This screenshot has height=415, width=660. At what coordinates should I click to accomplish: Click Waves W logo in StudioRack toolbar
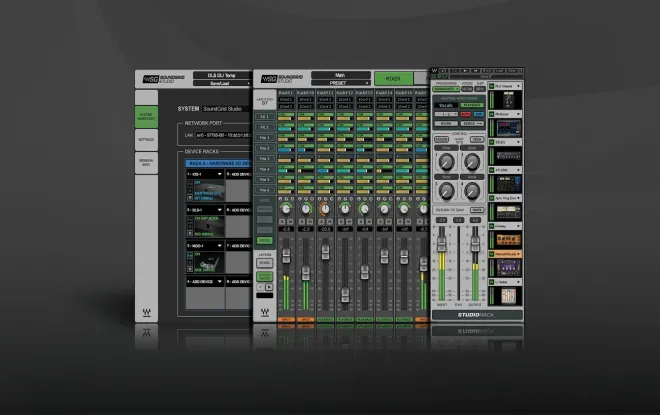click(435, 71)
